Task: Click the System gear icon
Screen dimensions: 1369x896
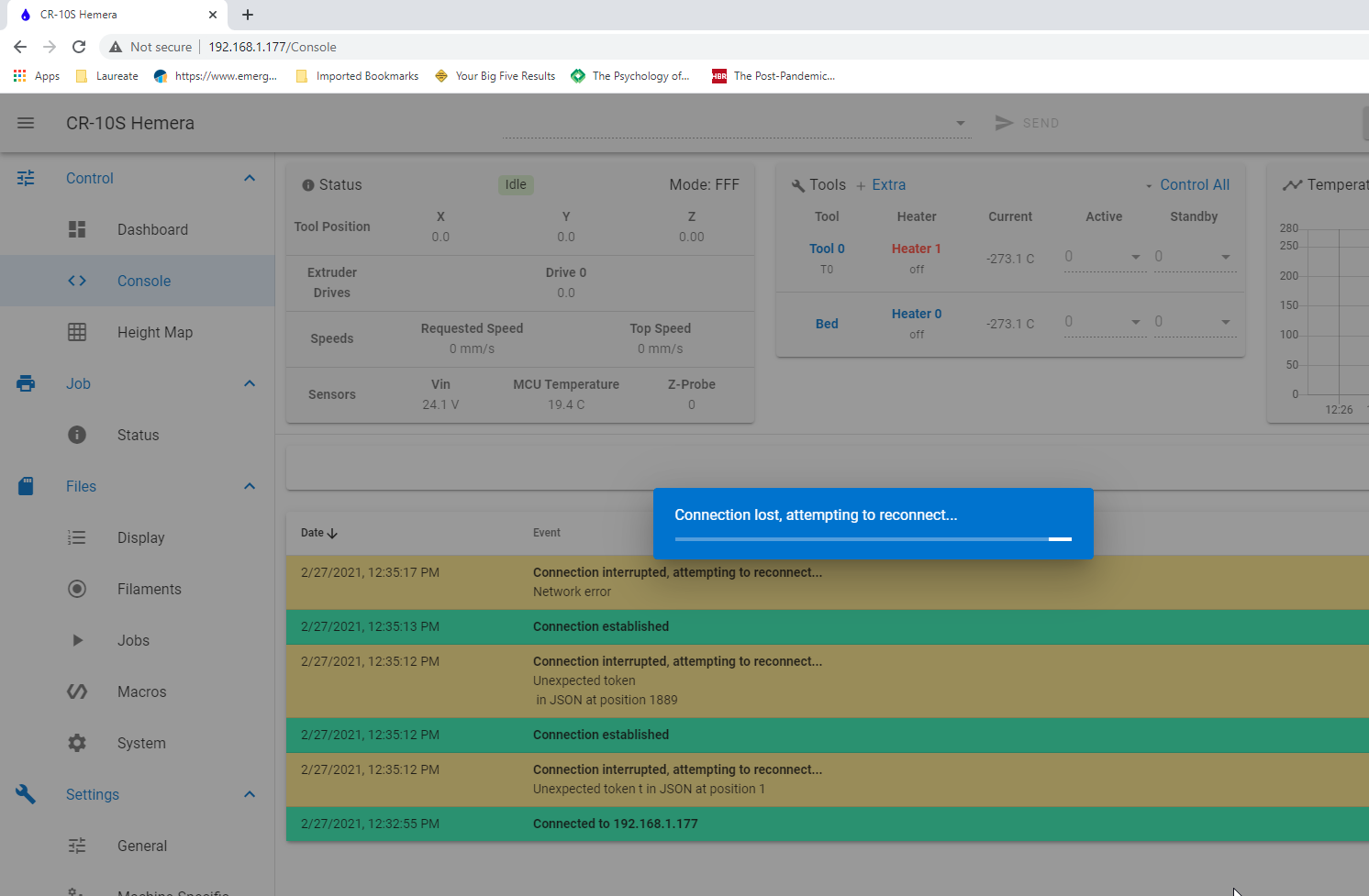Action: click(77, 743)
